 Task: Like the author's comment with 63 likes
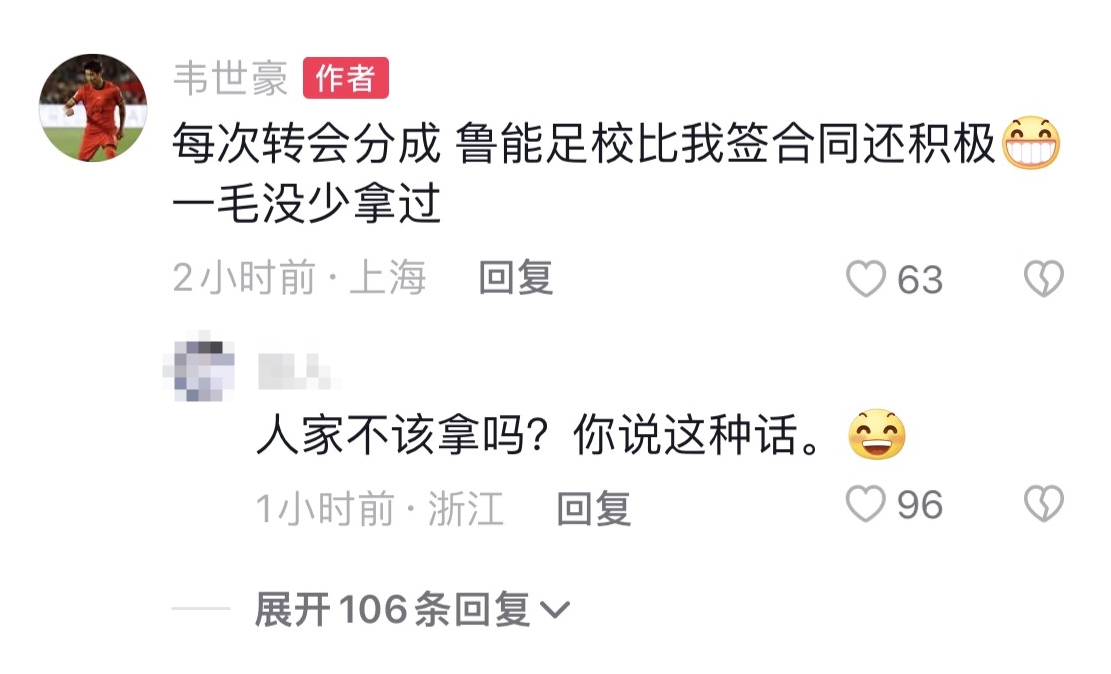coord(866,280)
